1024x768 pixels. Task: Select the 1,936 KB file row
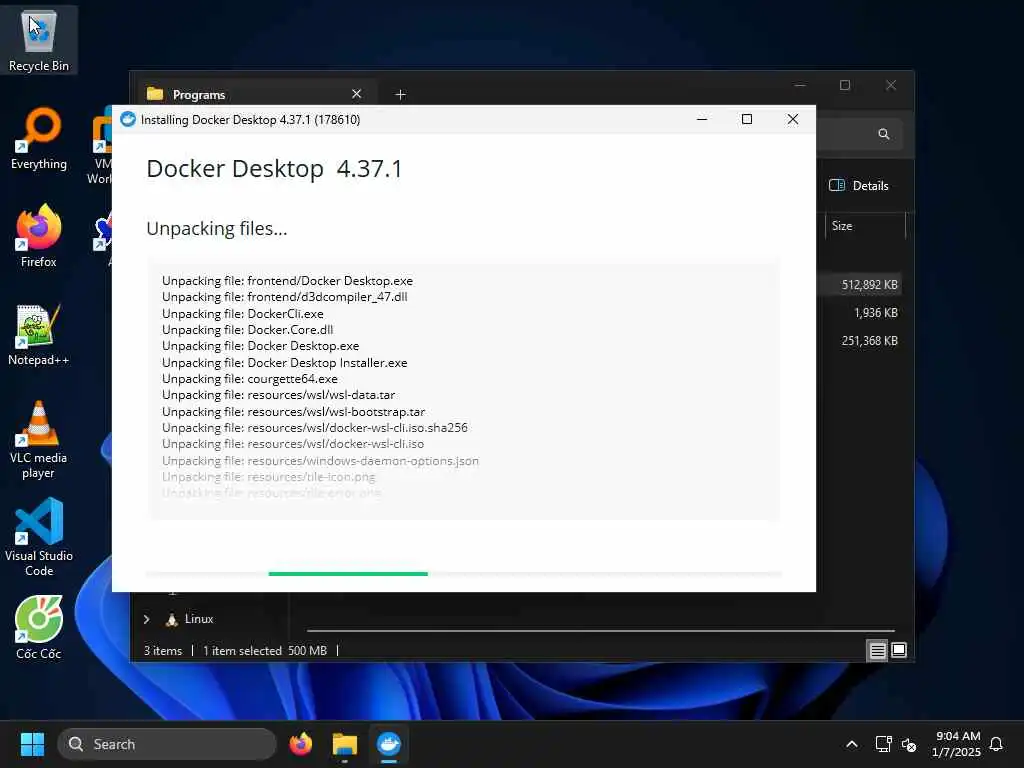(x=859, y=313)
